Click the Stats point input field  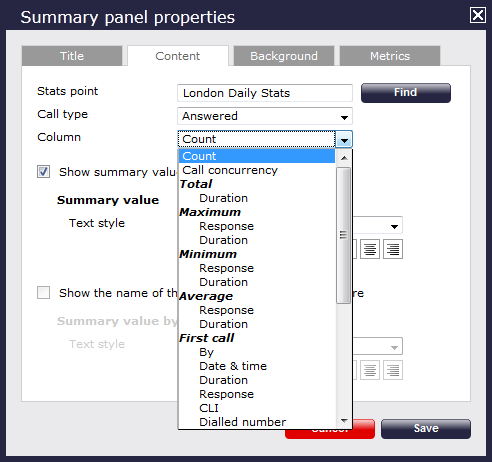click(x=265, y=93)
